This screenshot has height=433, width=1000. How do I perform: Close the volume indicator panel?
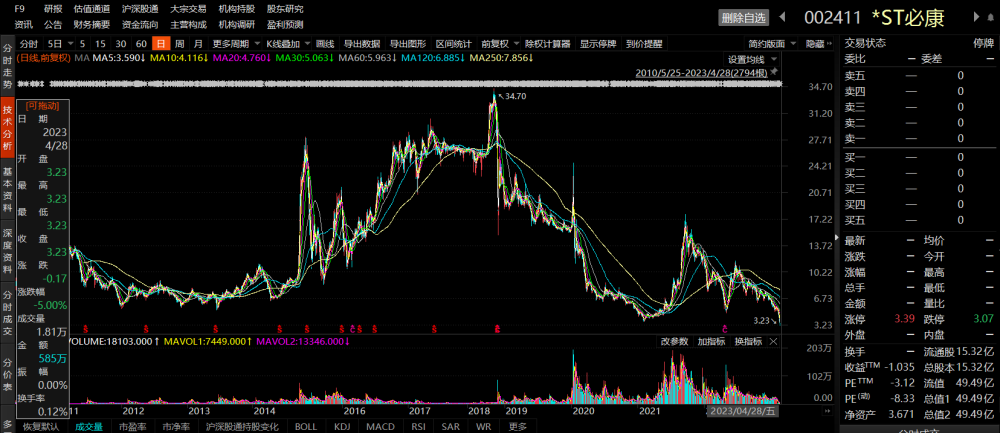(773, 341)
